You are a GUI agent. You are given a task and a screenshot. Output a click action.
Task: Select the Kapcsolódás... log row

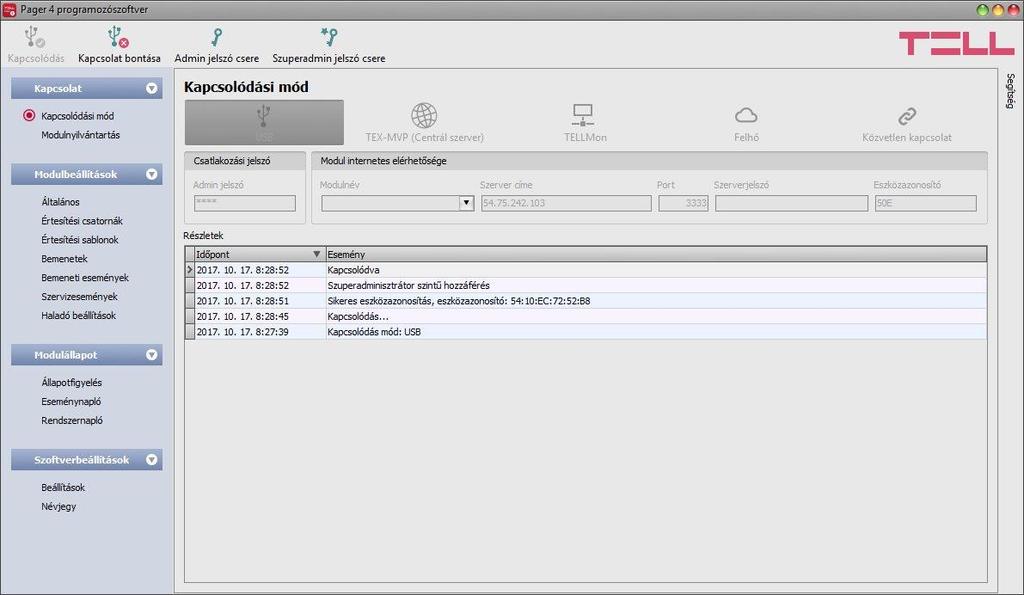click(x=586, y=316)
